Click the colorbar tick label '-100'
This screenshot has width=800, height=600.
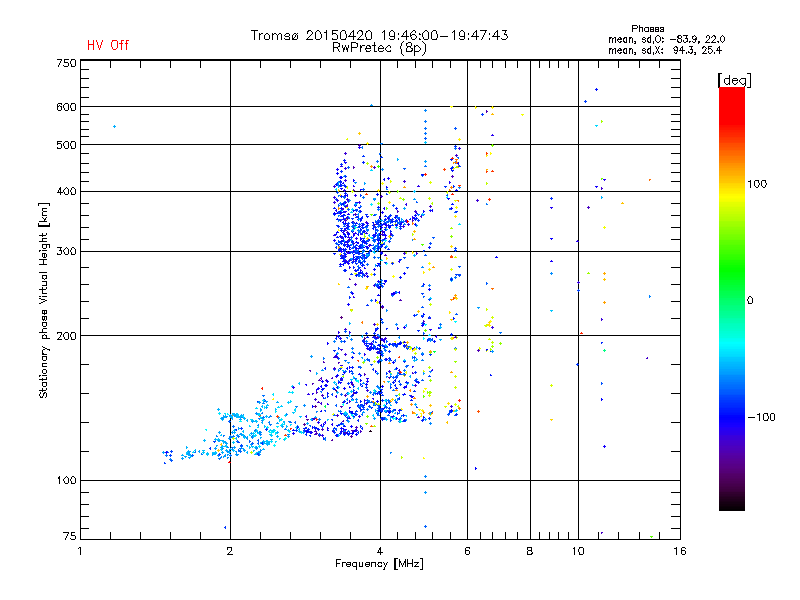[x=761, y=417]
